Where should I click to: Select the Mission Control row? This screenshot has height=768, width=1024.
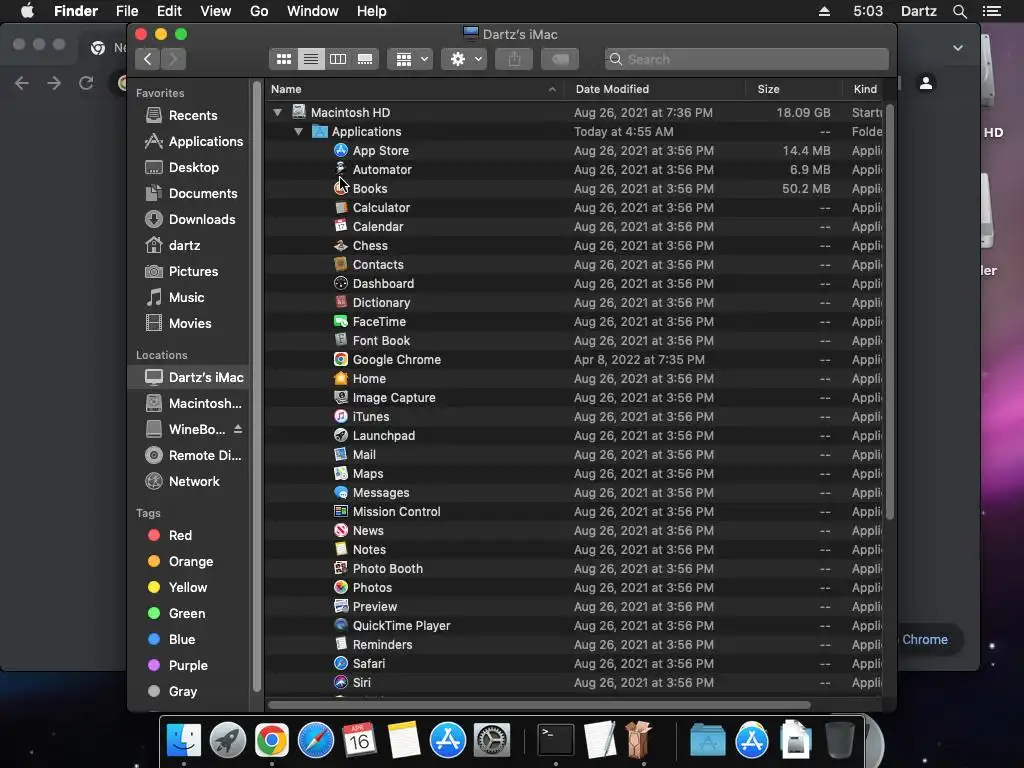click(575, 511)
